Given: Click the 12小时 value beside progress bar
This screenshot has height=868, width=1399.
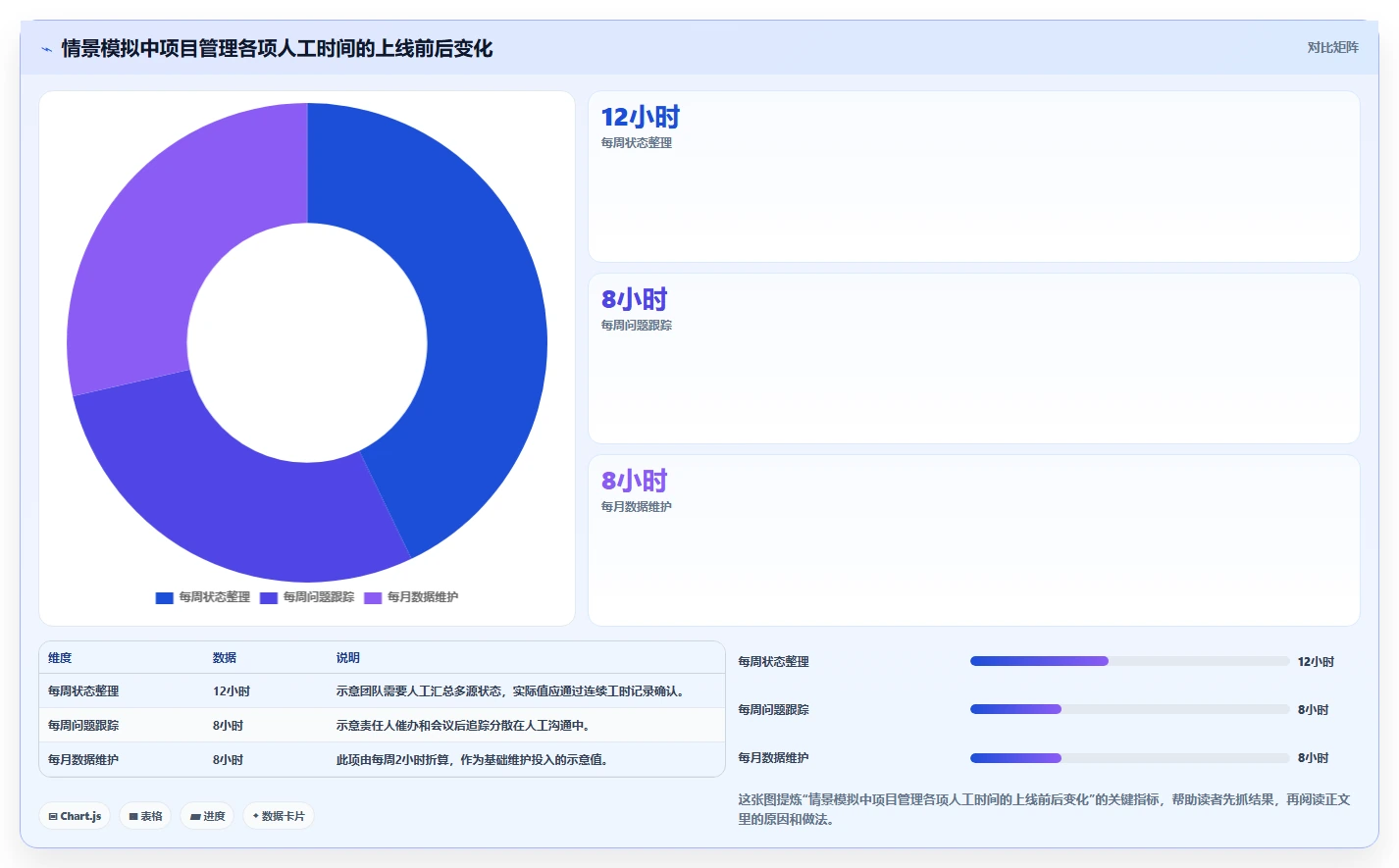Looking at the screenshot, I should tap(1316, 662).
